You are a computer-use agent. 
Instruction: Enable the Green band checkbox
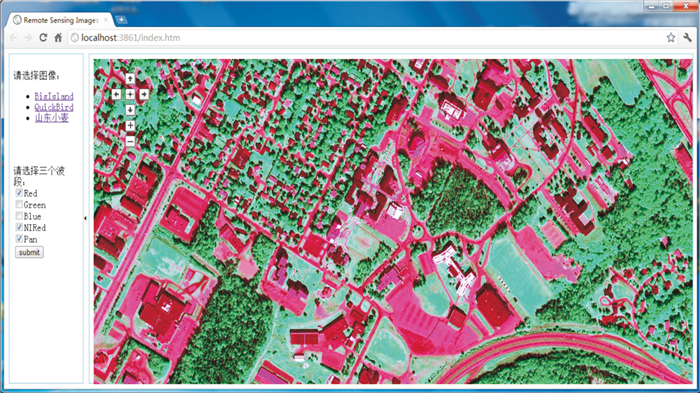point(19,205)
